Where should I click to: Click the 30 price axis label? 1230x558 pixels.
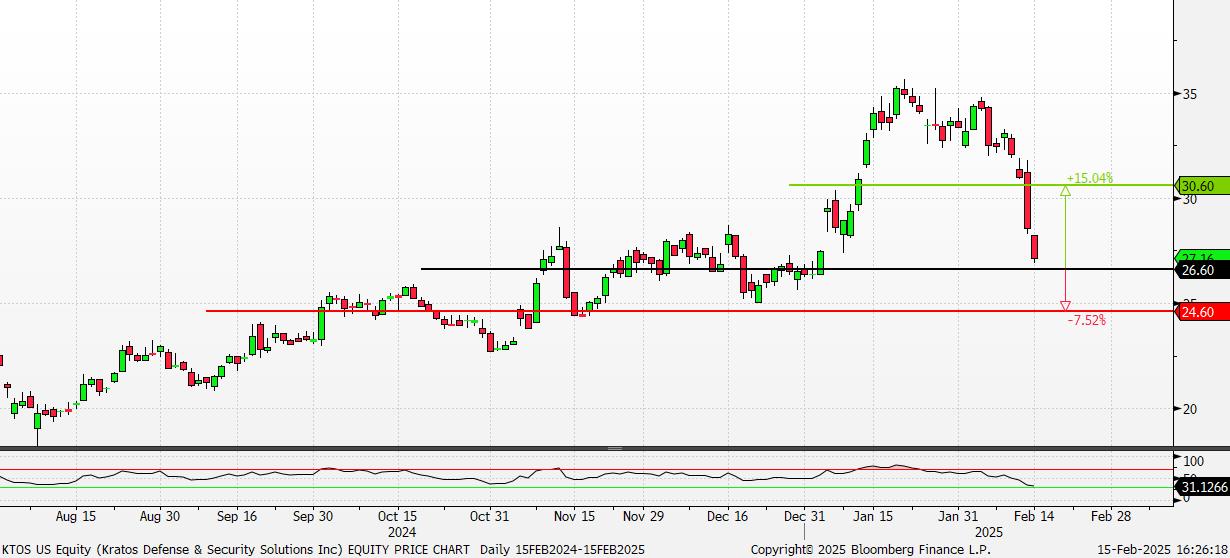tap(1190, 200)
